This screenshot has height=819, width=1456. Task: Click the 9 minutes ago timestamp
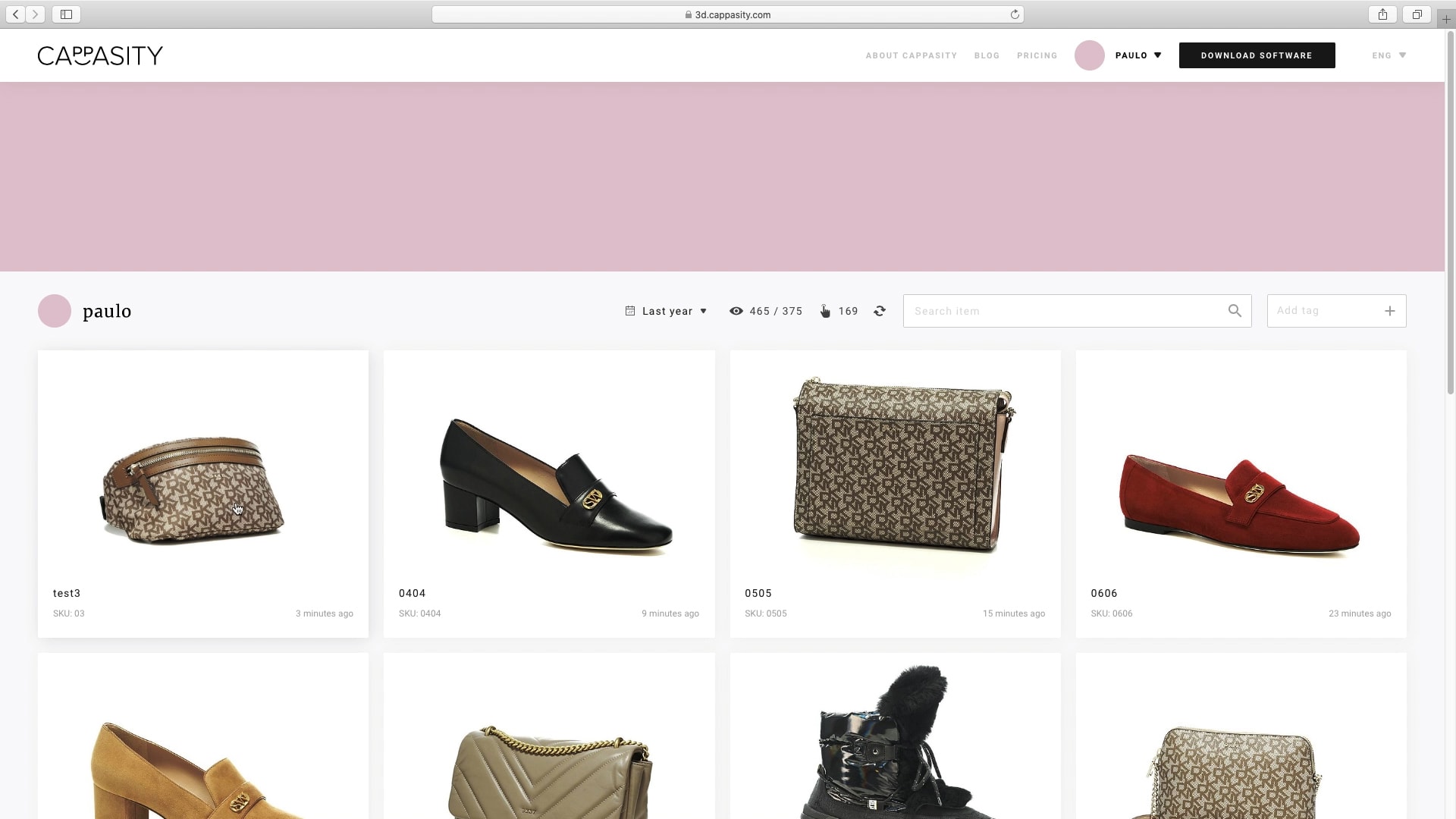[670, 613]
